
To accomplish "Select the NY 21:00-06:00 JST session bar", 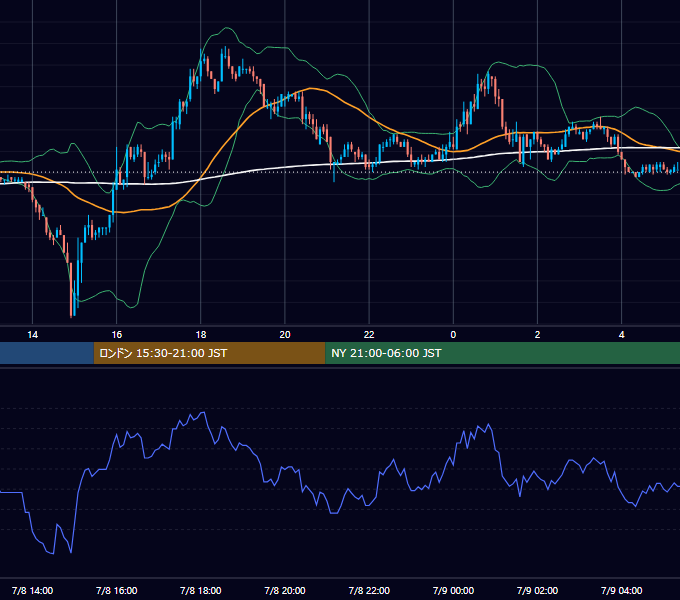I will pyautogui.click(x=503, y=353).
